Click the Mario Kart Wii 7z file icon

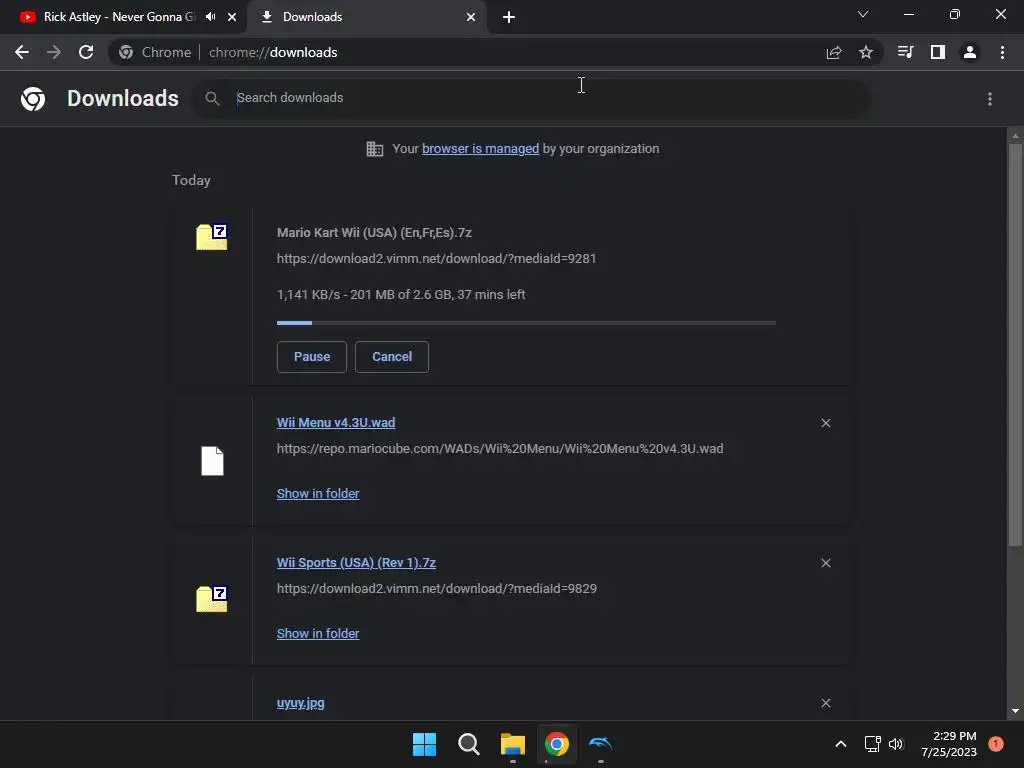[212, 236]
